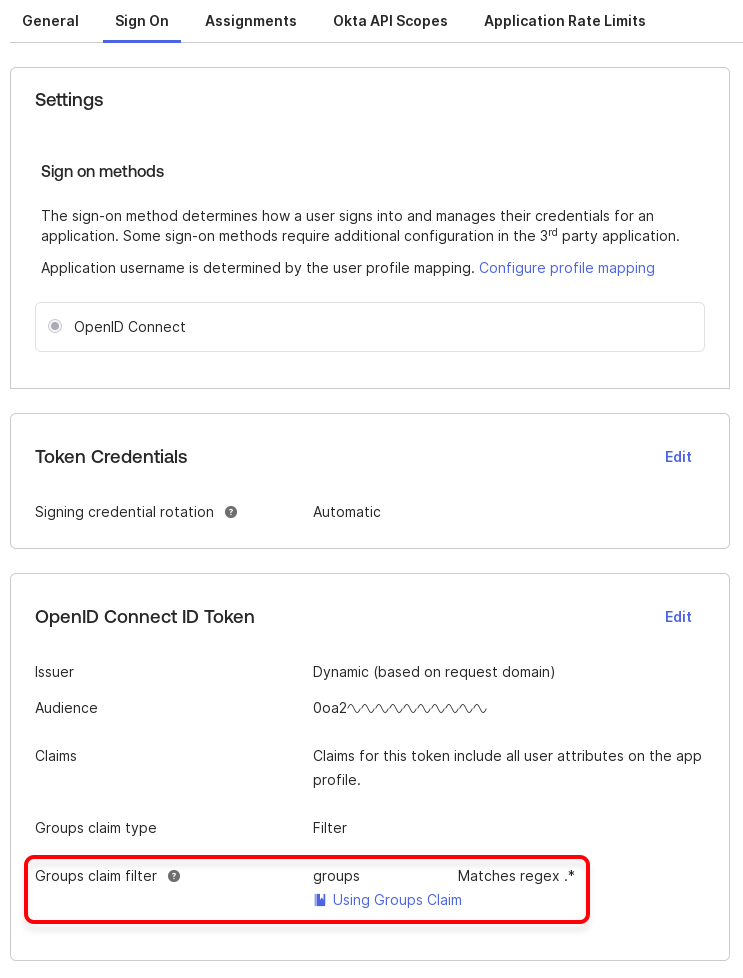The width and height of the screenshot is (743, 978).
Task: Open the Using Groups Claim documentation link
Action: [x=397, y=900]
